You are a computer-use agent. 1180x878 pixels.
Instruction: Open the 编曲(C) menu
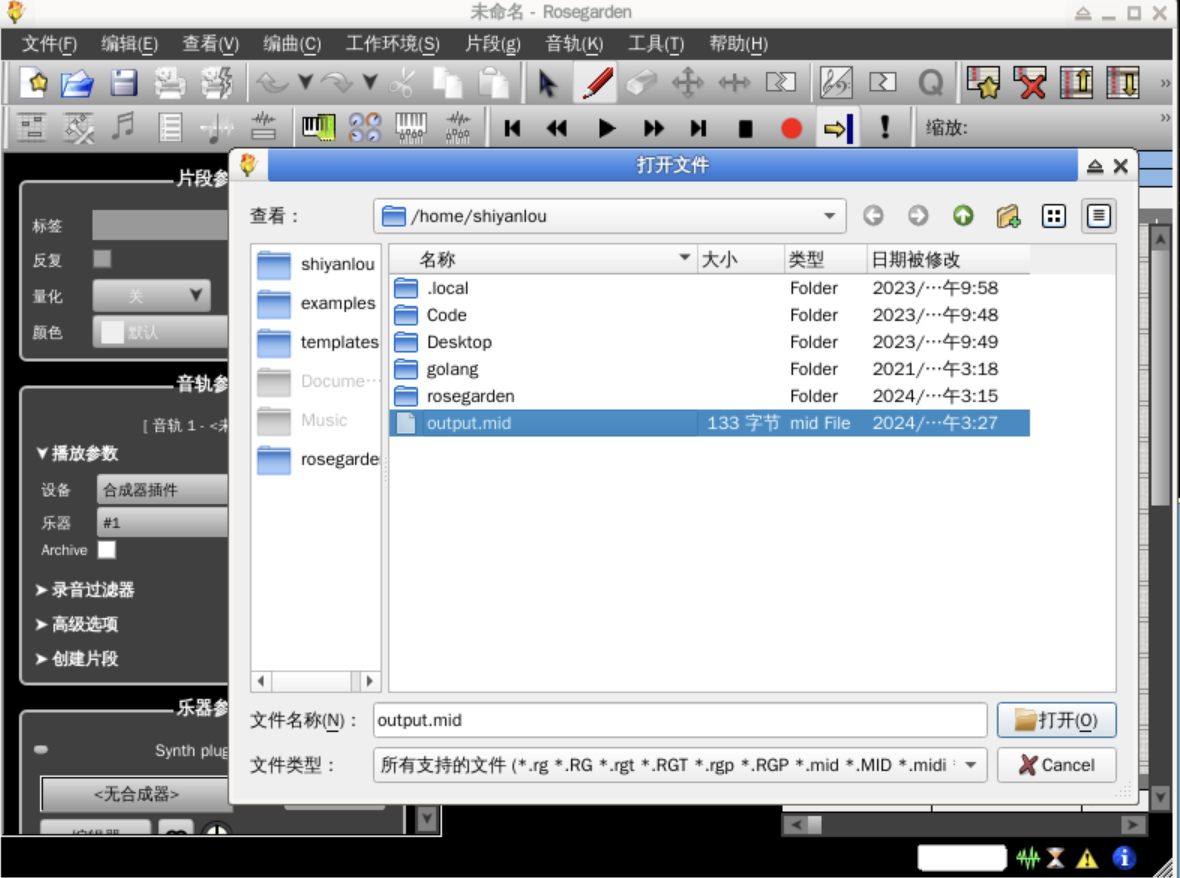(292, 44)
